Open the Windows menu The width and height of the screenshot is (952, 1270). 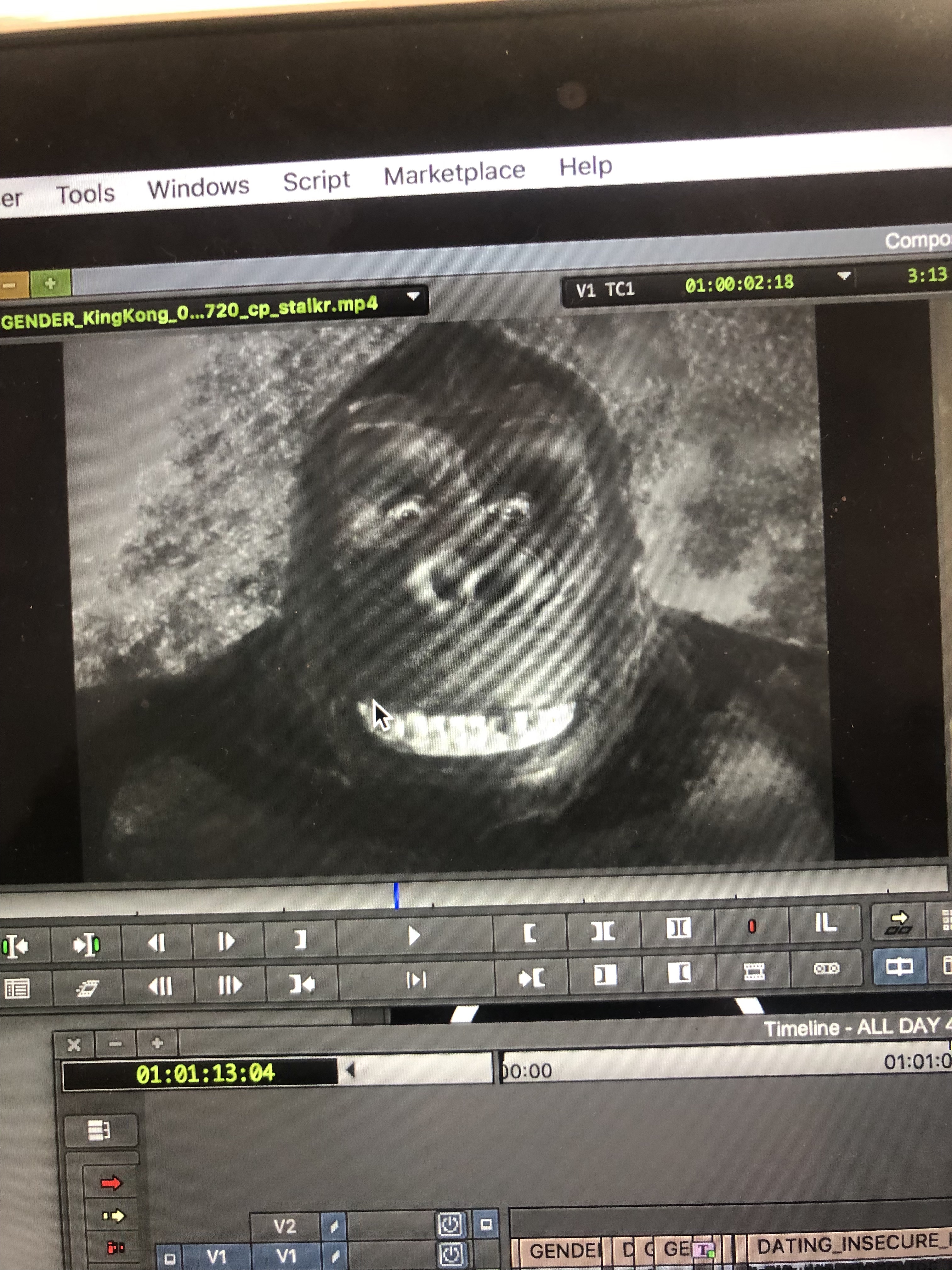[x=199, y=187]
